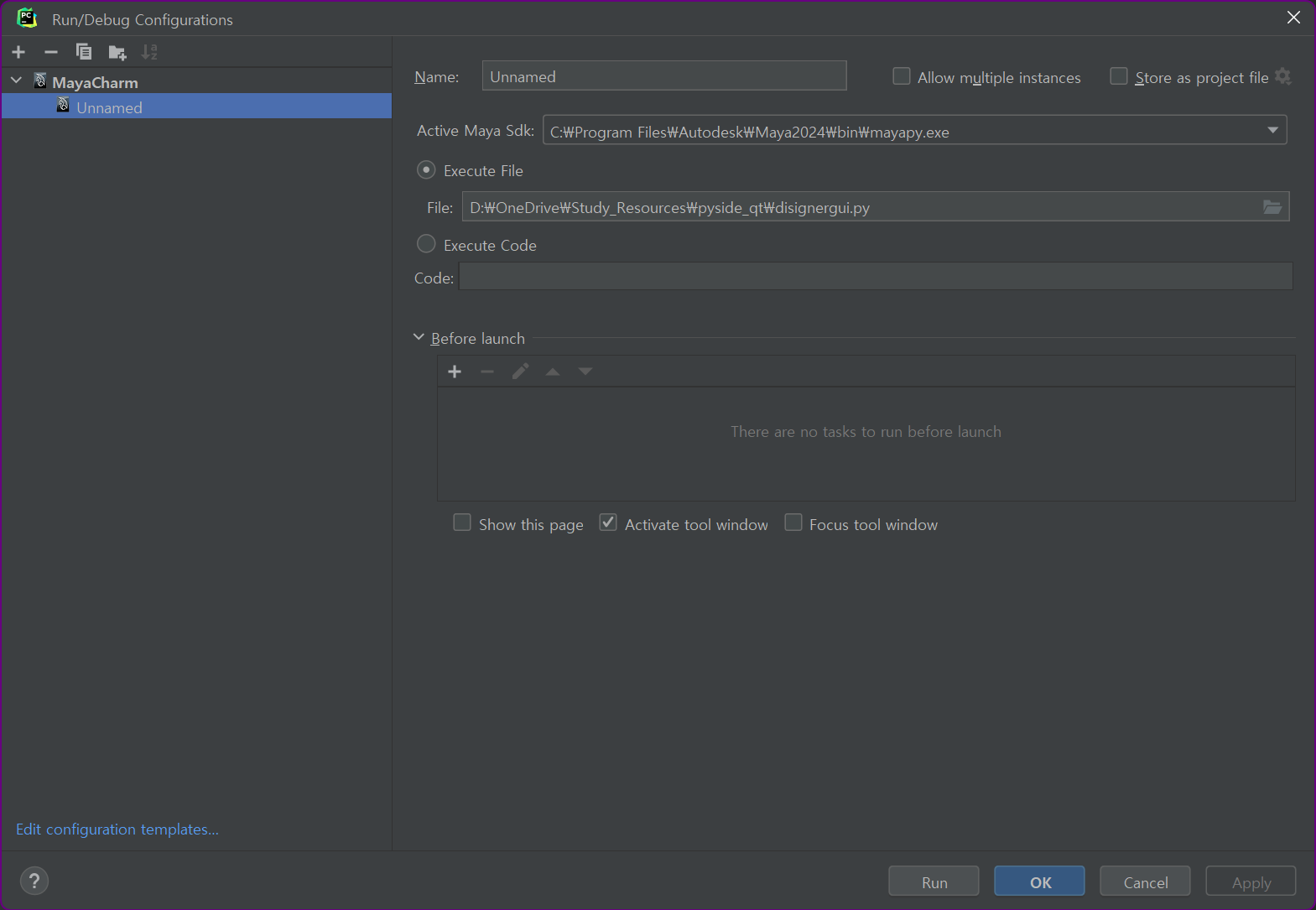Enable Allow multiple instances
1316x910 pixels.
(x=902, y=76)
